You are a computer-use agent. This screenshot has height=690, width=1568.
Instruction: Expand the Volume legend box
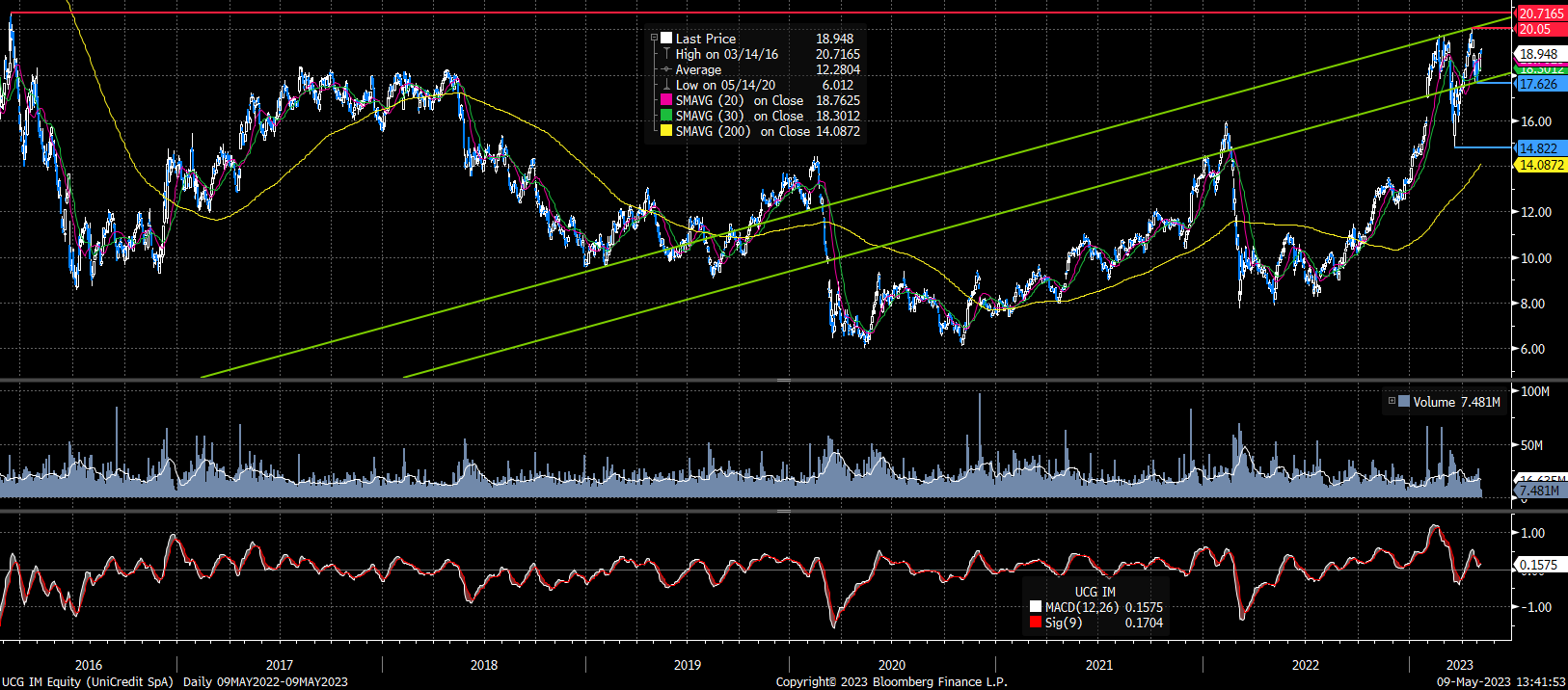point(1392,402)
